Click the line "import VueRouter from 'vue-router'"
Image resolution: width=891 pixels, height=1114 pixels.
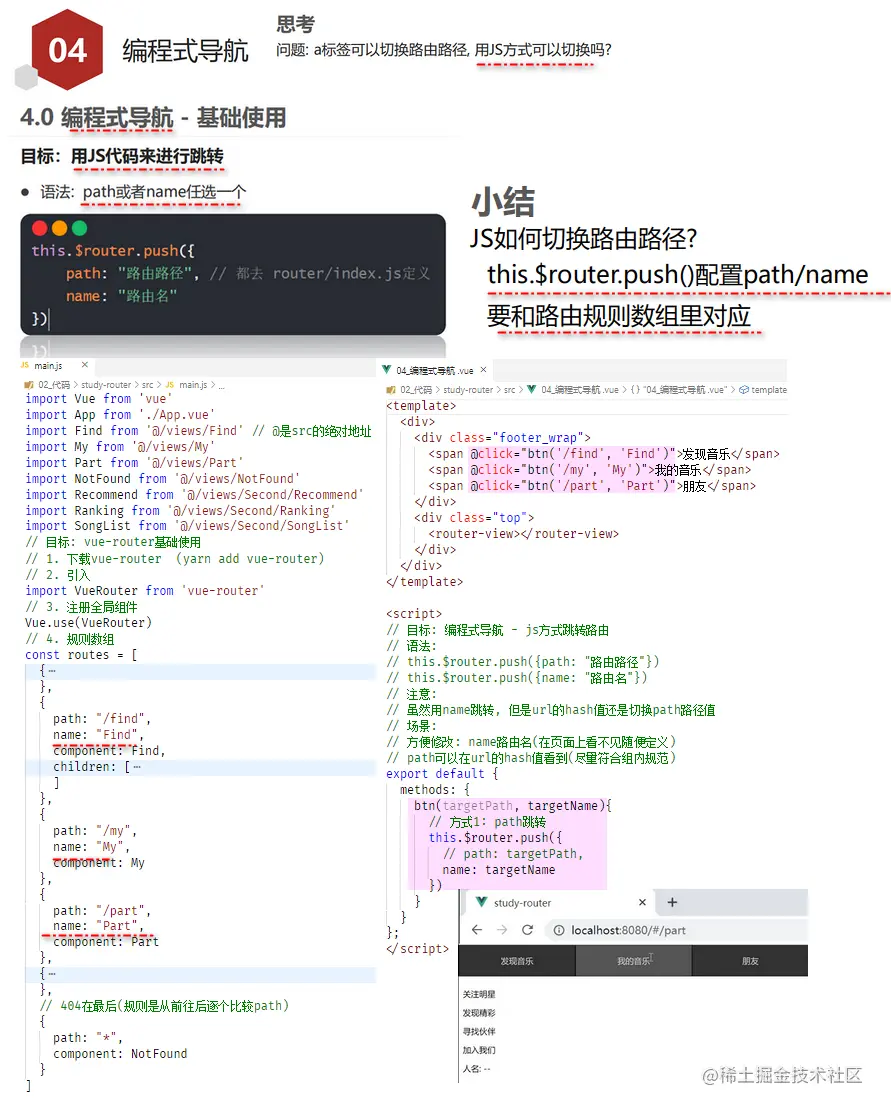point(144,590)
